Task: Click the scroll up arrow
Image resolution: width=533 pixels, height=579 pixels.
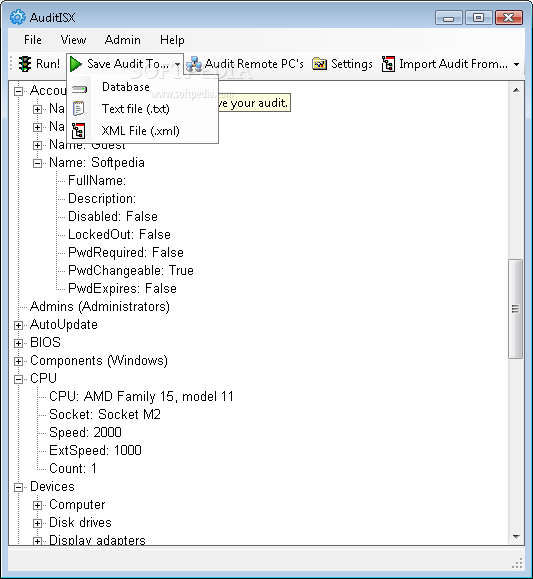Action: point(516,90)
